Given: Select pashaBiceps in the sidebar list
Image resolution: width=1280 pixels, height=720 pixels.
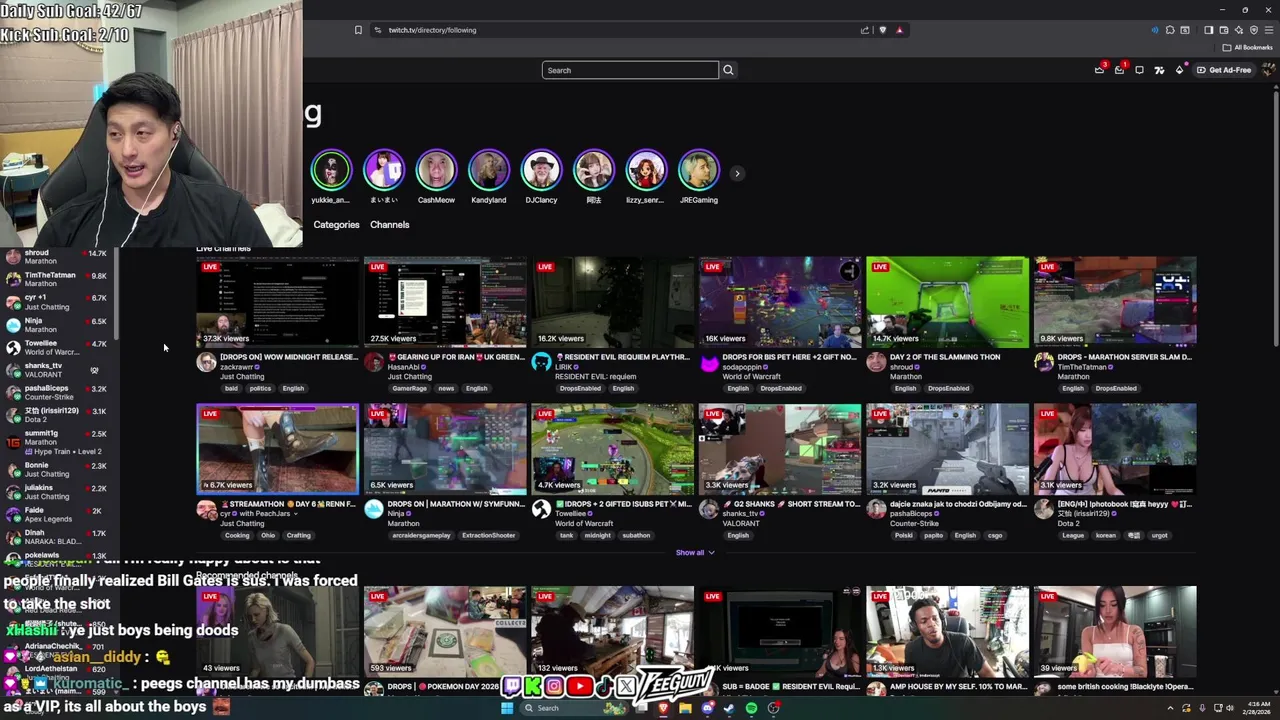Looking at the screenshot, I should [56, 392].
